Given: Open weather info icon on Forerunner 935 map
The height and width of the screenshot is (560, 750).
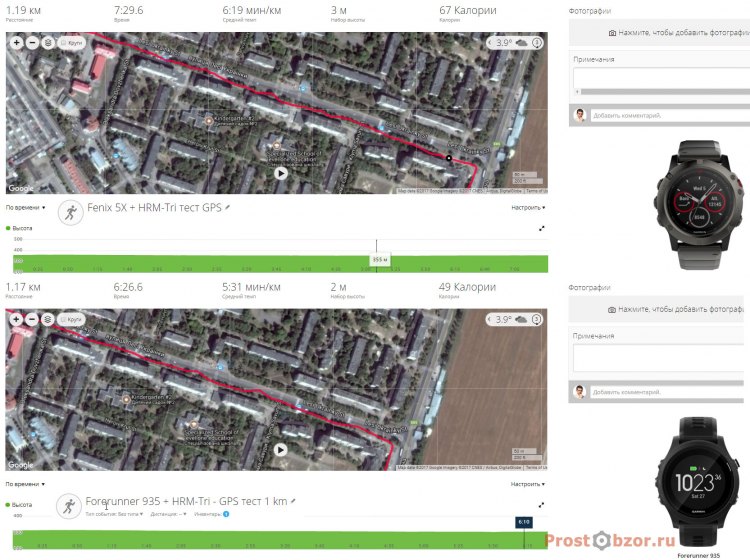Looking at the screenshot, I should (537, 319).
